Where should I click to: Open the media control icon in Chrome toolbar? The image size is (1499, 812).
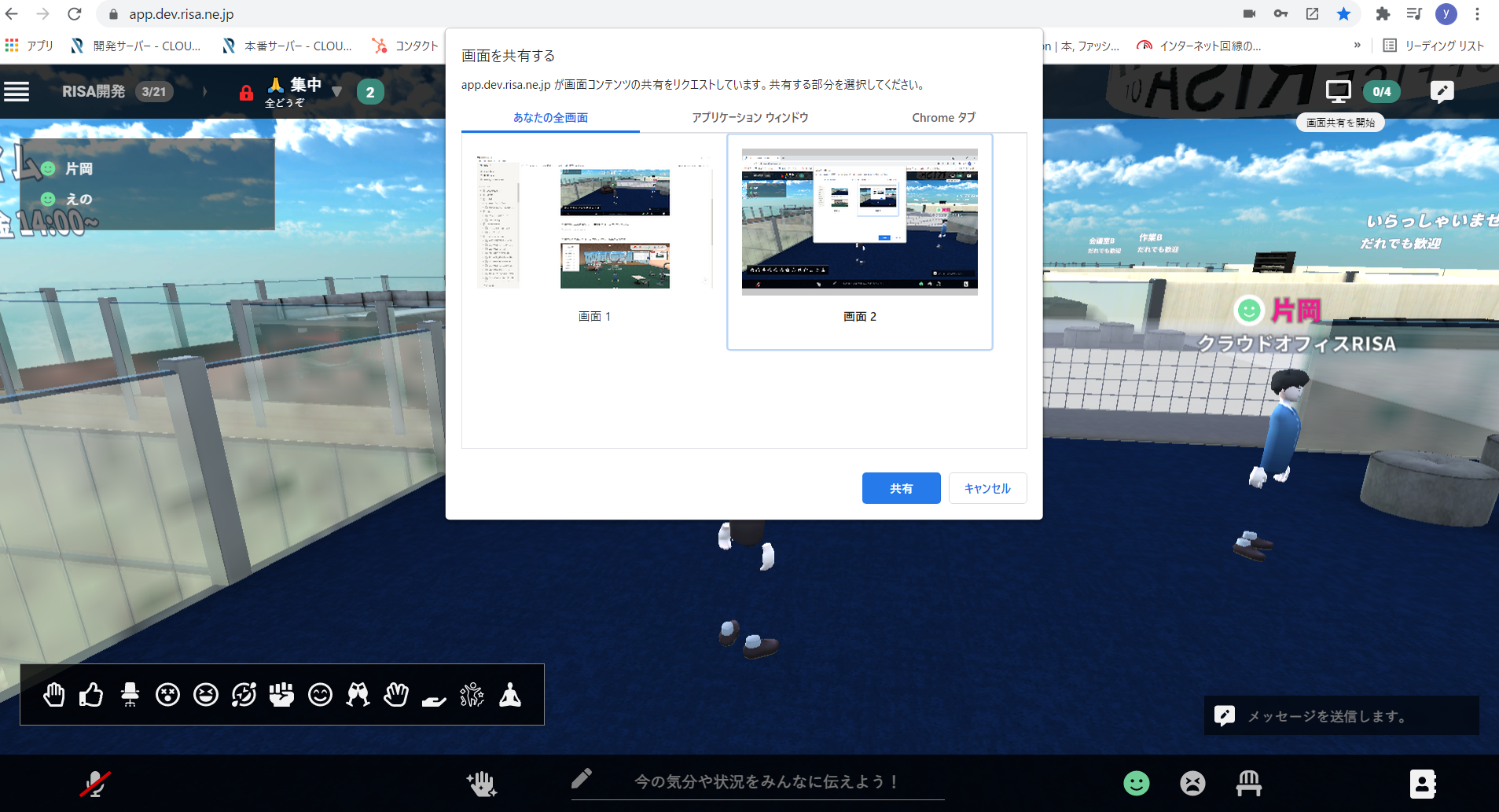pyautogui.click(x=1414, y=14)
